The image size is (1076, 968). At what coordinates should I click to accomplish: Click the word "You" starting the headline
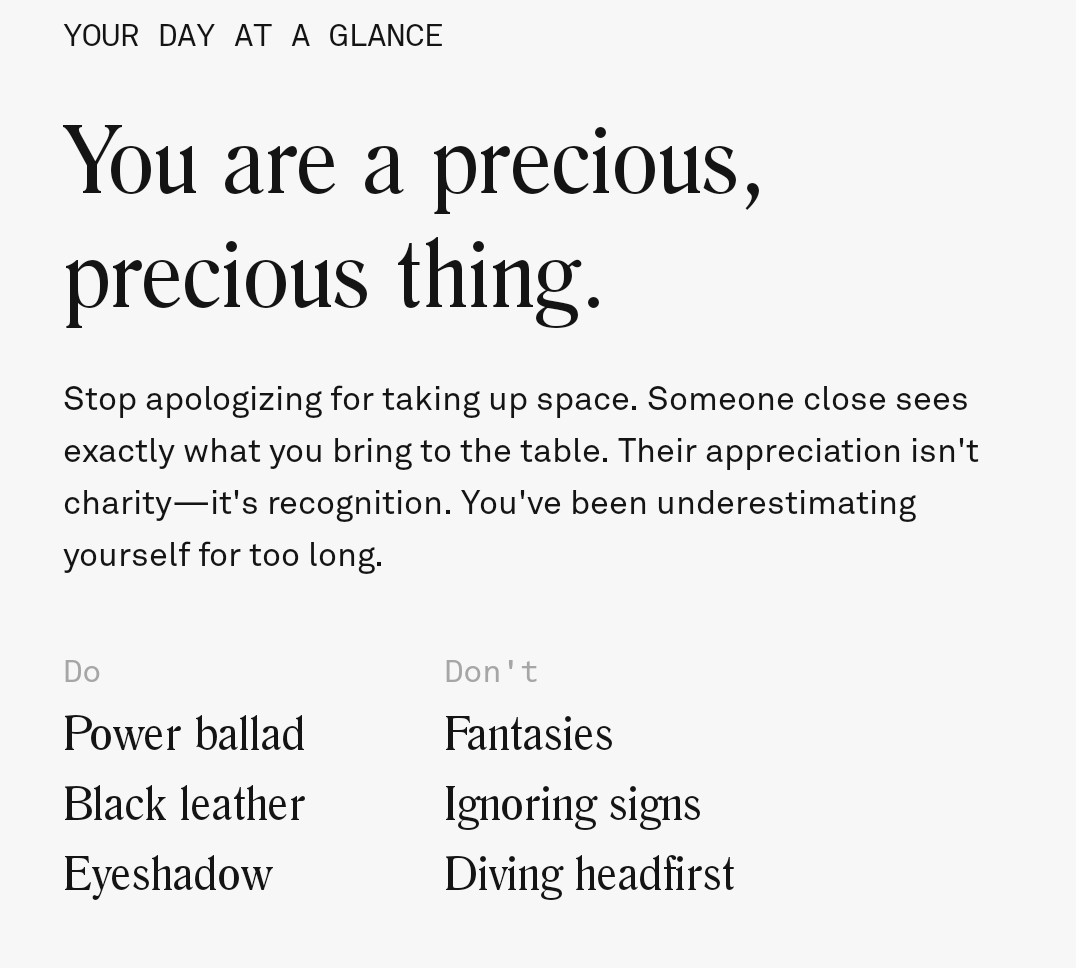[x=130, y=163]
